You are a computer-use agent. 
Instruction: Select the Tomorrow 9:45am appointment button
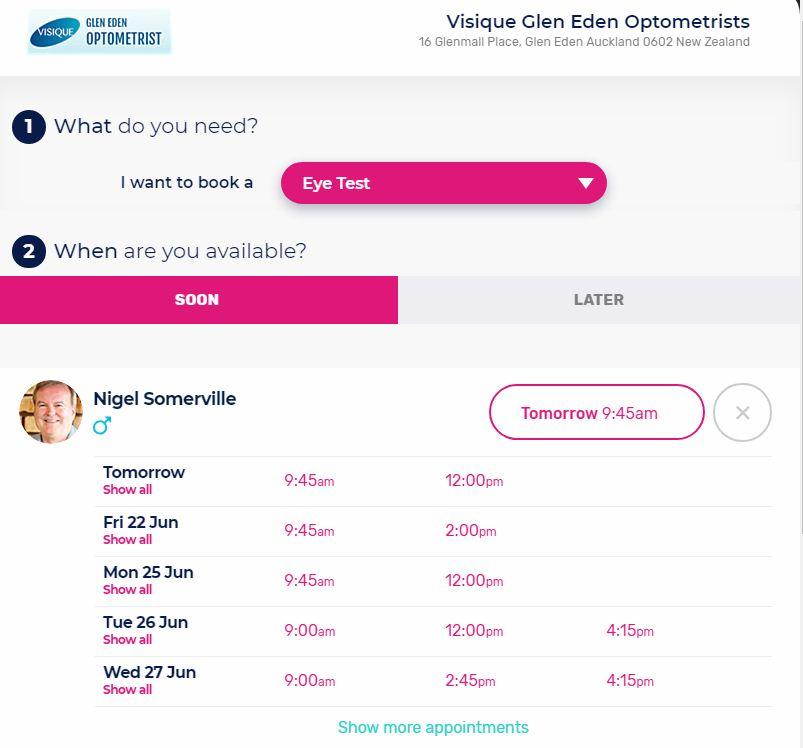[x=596, y=412]
